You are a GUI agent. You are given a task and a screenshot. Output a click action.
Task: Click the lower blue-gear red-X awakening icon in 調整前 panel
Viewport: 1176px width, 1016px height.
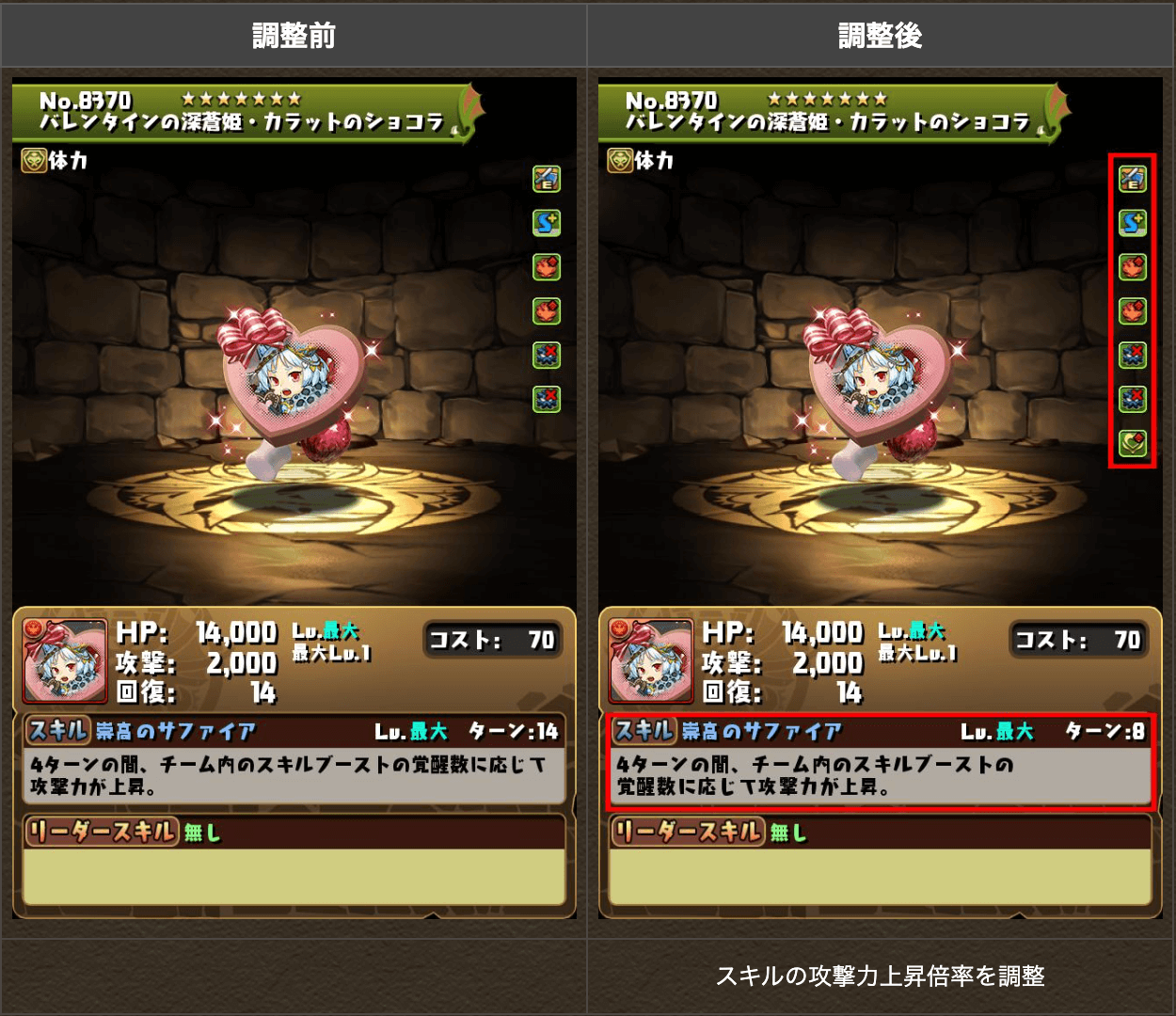pos(547,399)
